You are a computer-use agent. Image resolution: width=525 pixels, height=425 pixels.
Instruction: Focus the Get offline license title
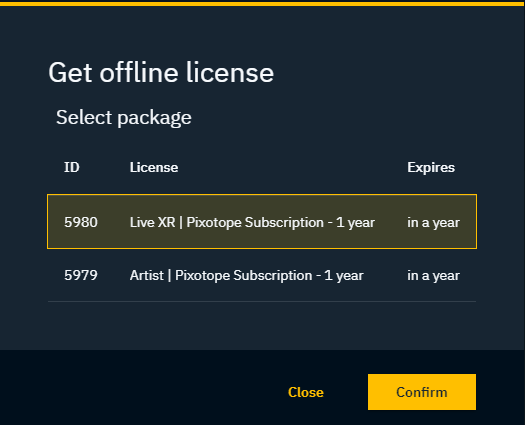coord(161,72)
